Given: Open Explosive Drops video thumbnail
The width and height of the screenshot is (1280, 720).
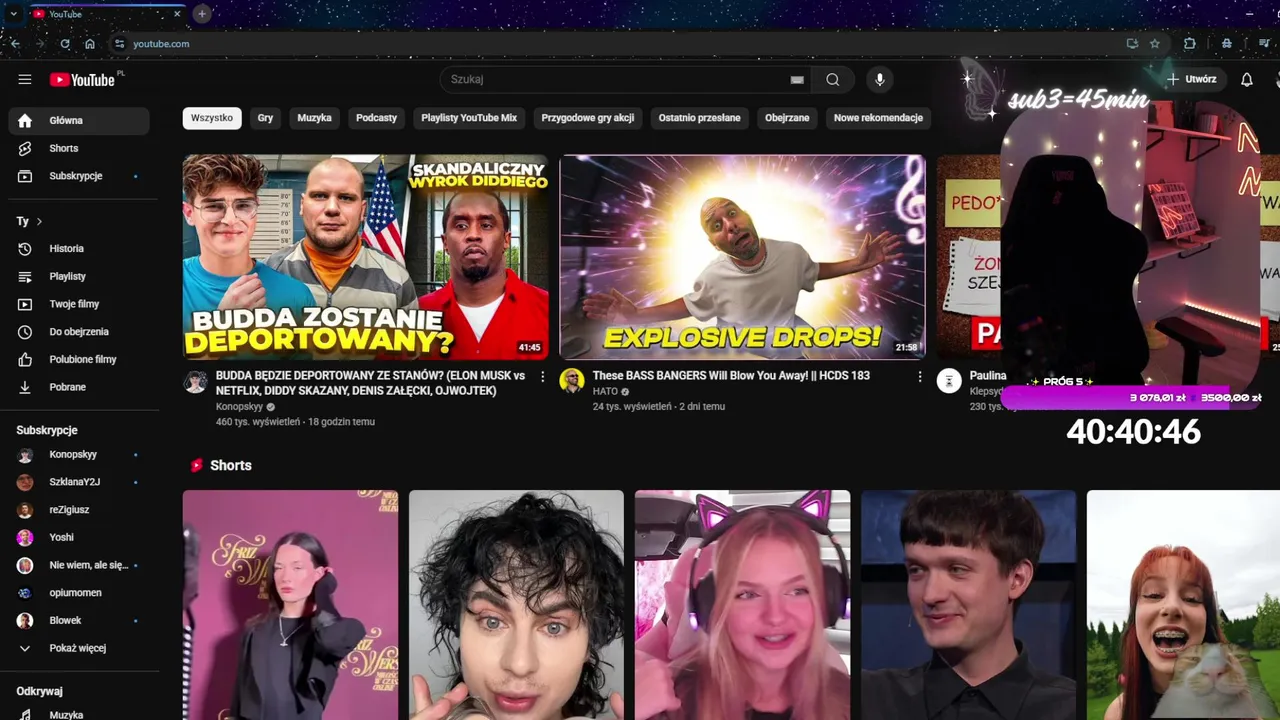Looking at the screenshot, I should [x=742, y=257].
